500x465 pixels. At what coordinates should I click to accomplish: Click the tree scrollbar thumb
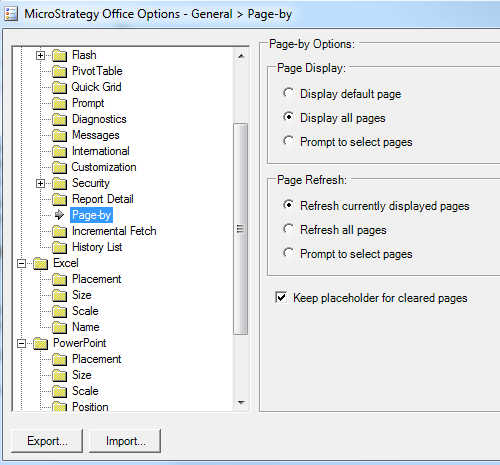240,229
